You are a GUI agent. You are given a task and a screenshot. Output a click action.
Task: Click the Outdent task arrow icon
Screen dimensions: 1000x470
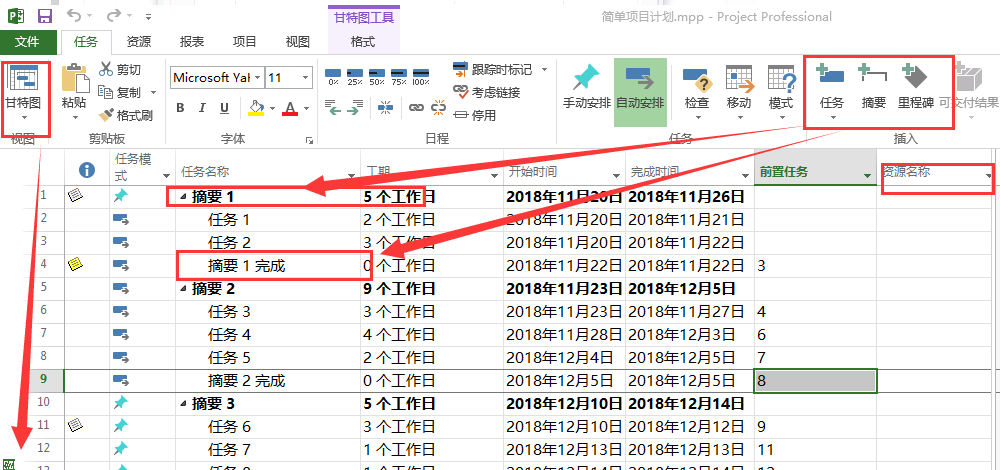(334, 107)
